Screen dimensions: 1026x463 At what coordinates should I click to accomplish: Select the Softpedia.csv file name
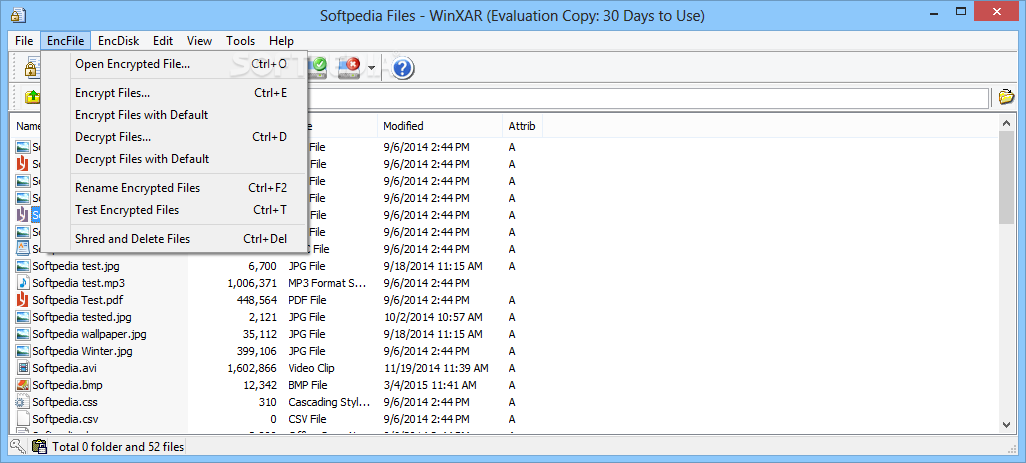65,419
